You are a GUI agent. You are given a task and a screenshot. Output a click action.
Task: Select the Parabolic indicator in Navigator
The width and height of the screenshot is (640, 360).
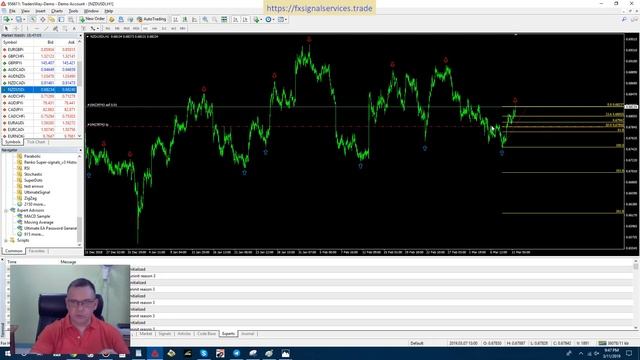(x=32, y=156)
